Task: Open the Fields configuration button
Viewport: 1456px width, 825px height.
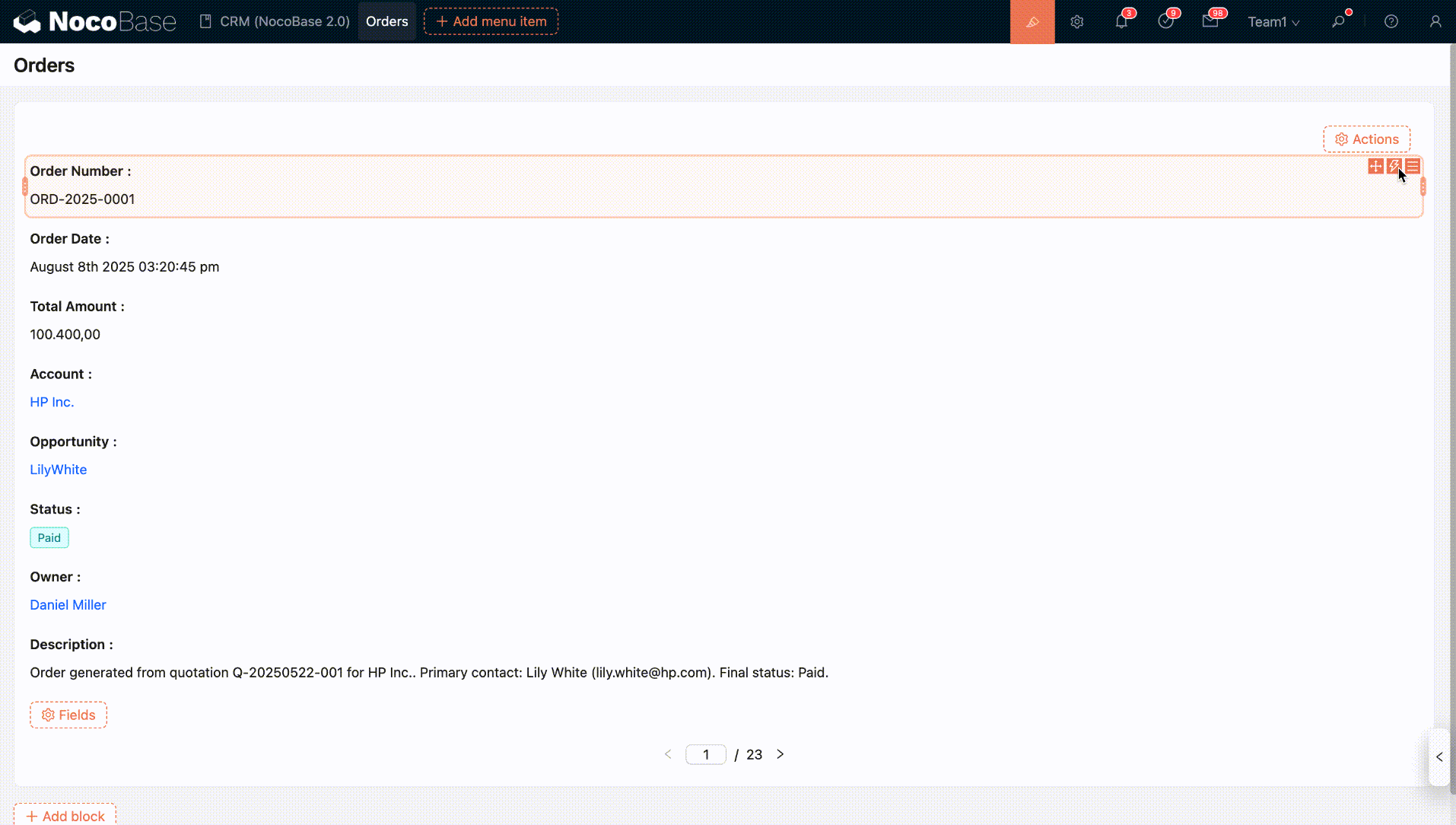Action: tap(68, 715)
